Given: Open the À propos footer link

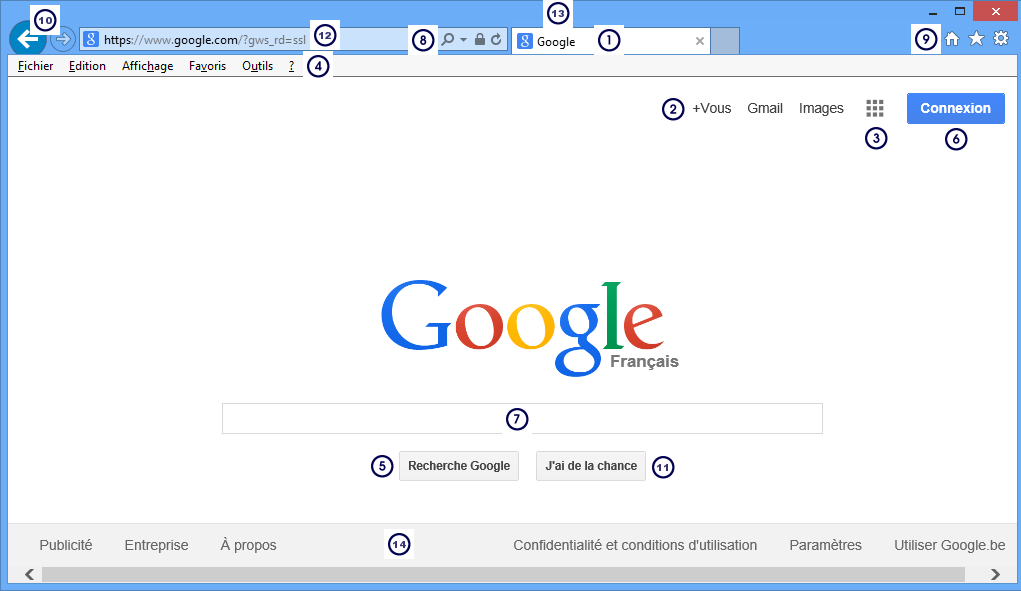Looking at the screenshot, I should (248, 545).
